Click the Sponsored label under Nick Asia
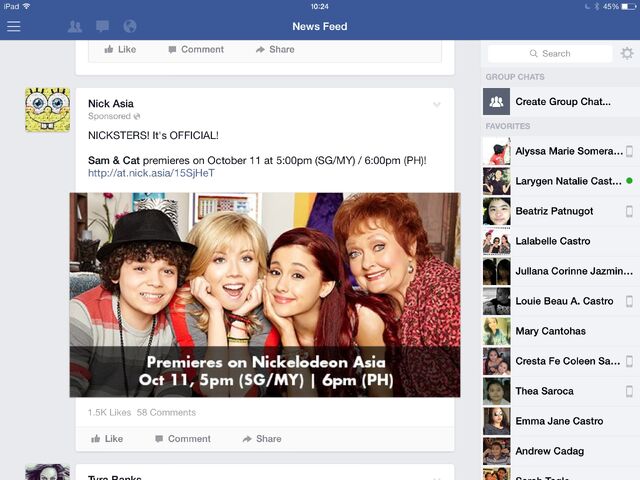The image size is (640, 480). [109, 116]
